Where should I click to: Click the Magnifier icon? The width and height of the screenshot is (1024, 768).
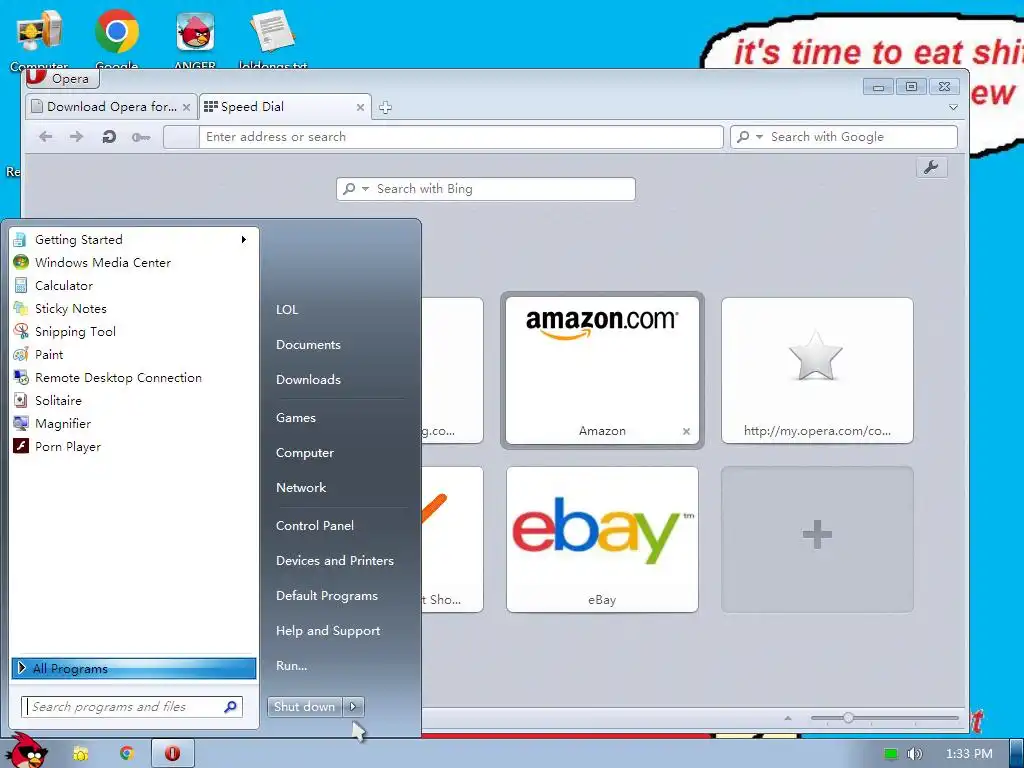coord(21,423)
